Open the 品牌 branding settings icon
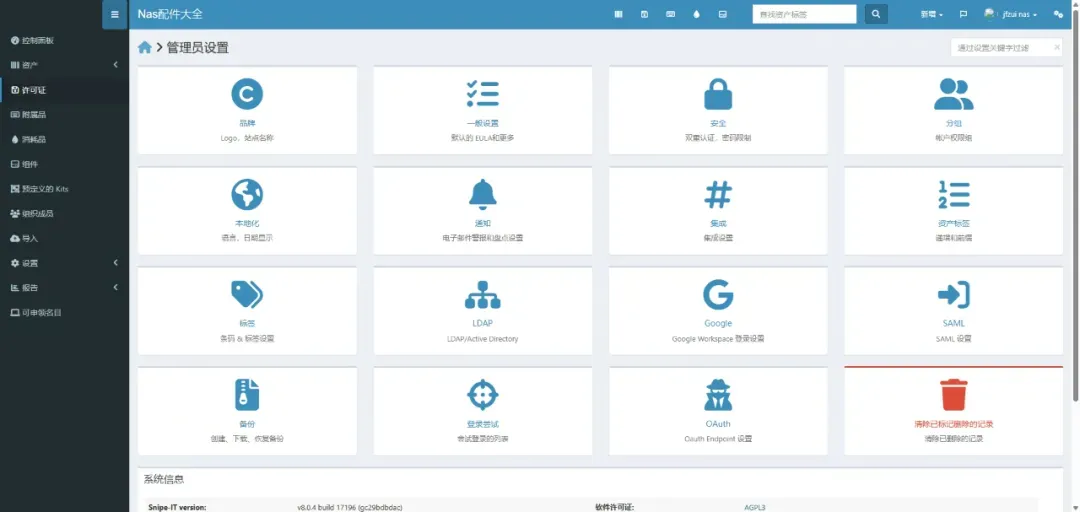Viewport: 1080px width, 512px height. [247, 94]
